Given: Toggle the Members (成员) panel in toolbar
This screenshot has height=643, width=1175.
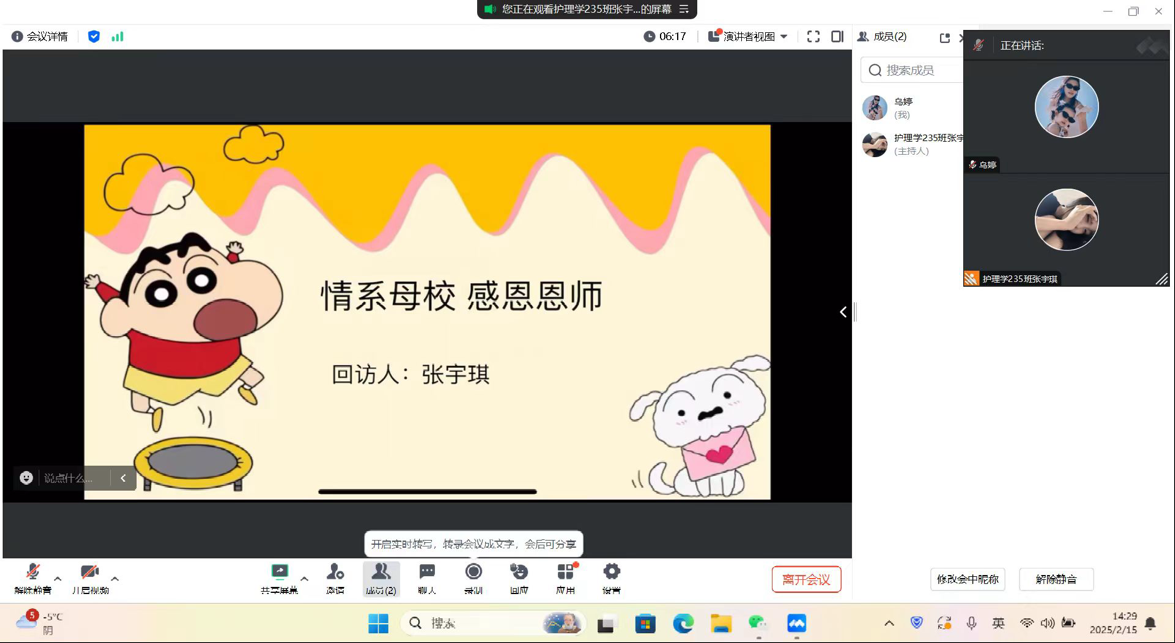Looking at the screenshot, I should (381, 577).
